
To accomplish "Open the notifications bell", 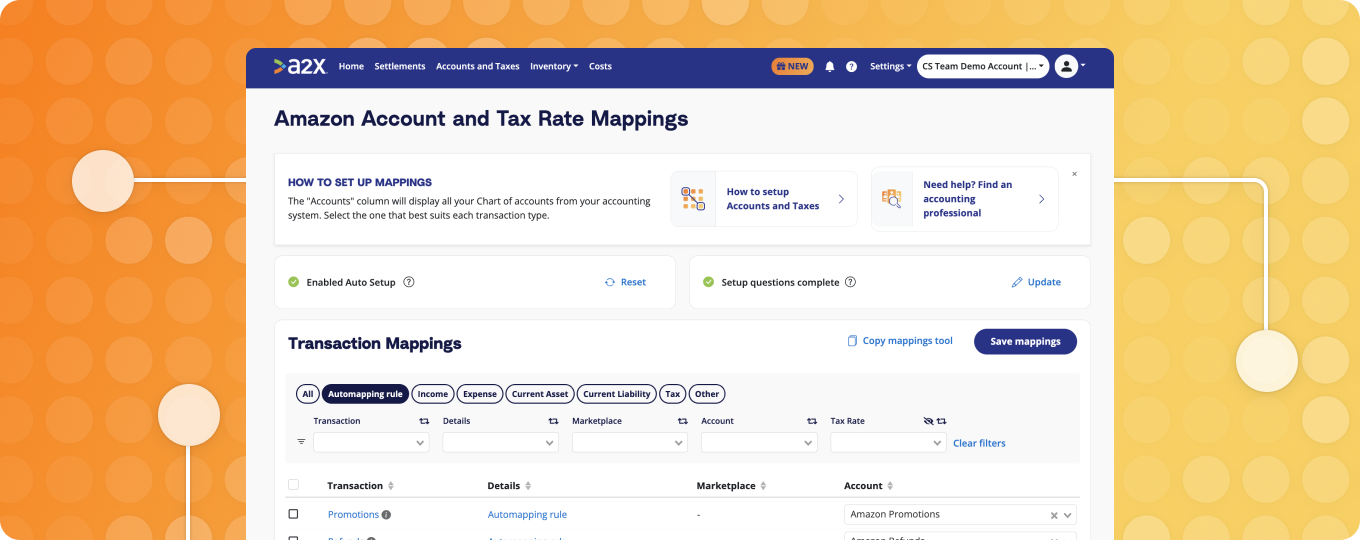I will click(829, 67).
